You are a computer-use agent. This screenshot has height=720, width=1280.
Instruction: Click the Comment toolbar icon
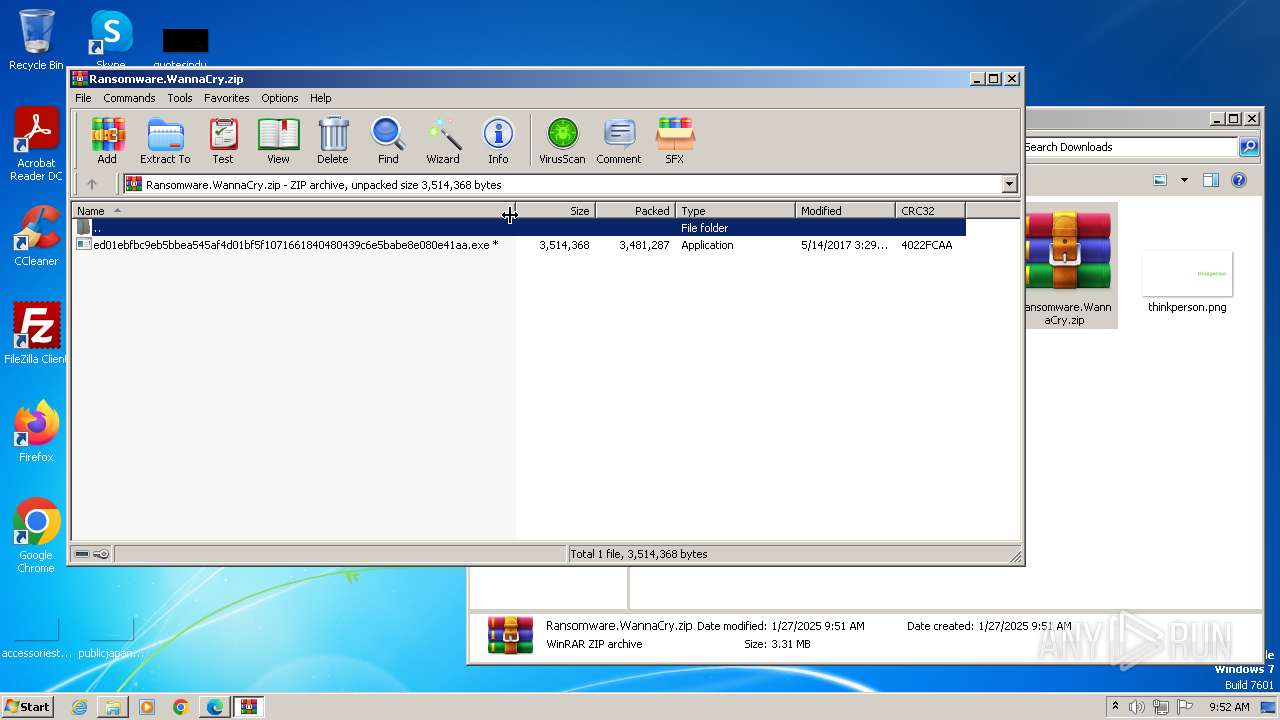click(x=619, y=140)
